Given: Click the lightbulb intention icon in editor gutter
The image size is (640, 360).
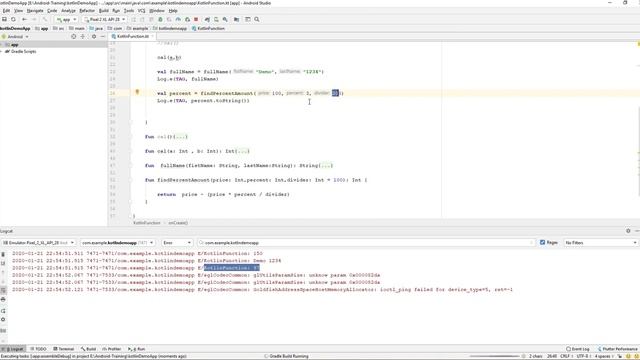Looking at the screenshot, I should (137, 92).
